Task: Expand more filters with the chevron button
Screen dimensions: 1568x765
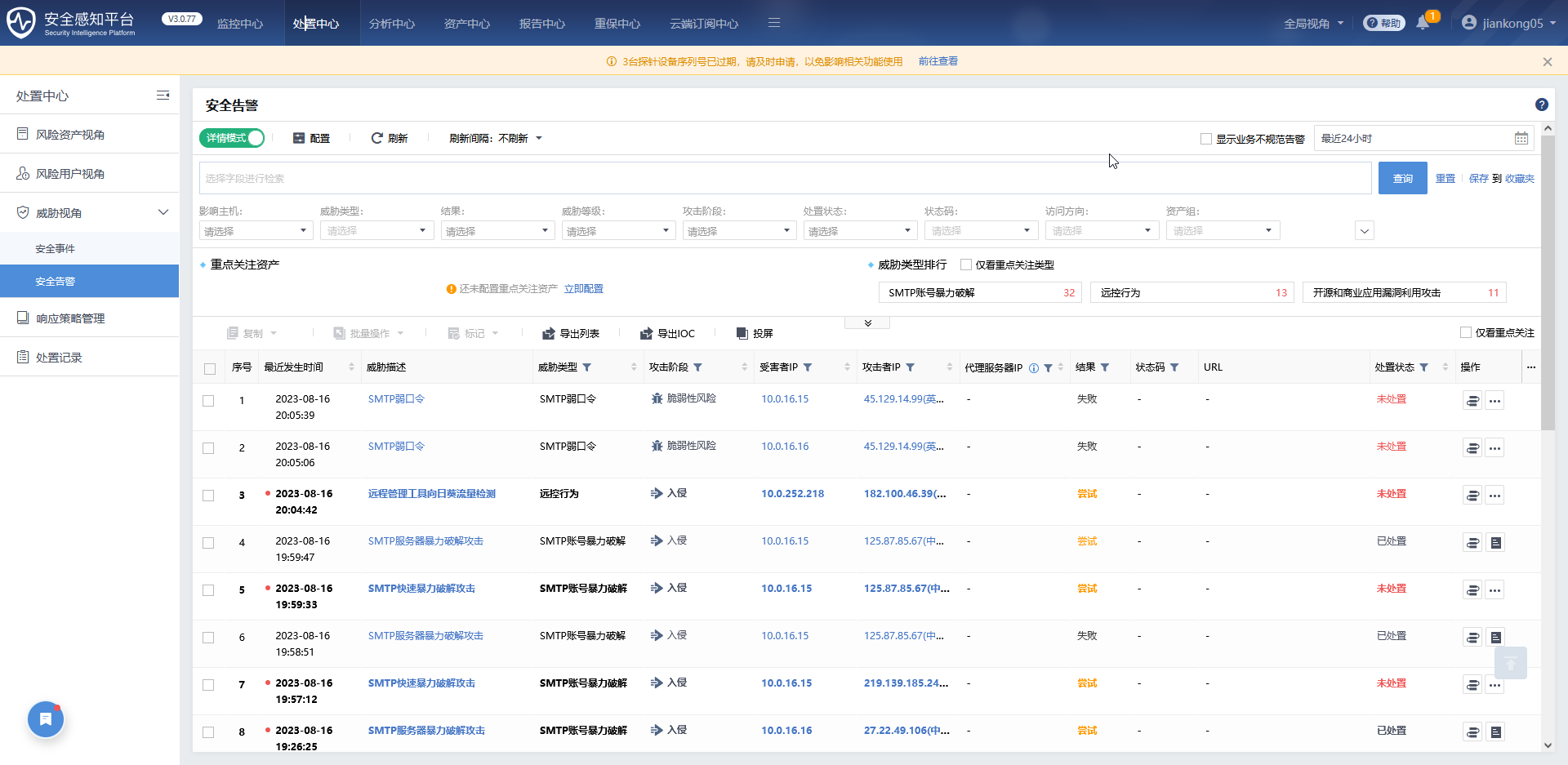Action: pyautogui.click(x=1365, y=231)
